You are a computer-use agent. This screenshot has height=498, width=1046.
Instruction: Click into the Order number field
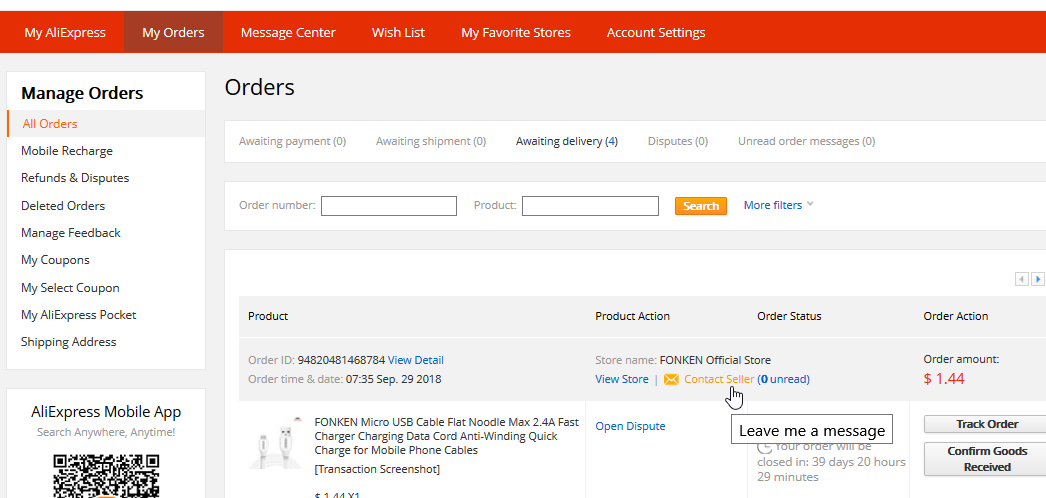click(x=388, y=206)
